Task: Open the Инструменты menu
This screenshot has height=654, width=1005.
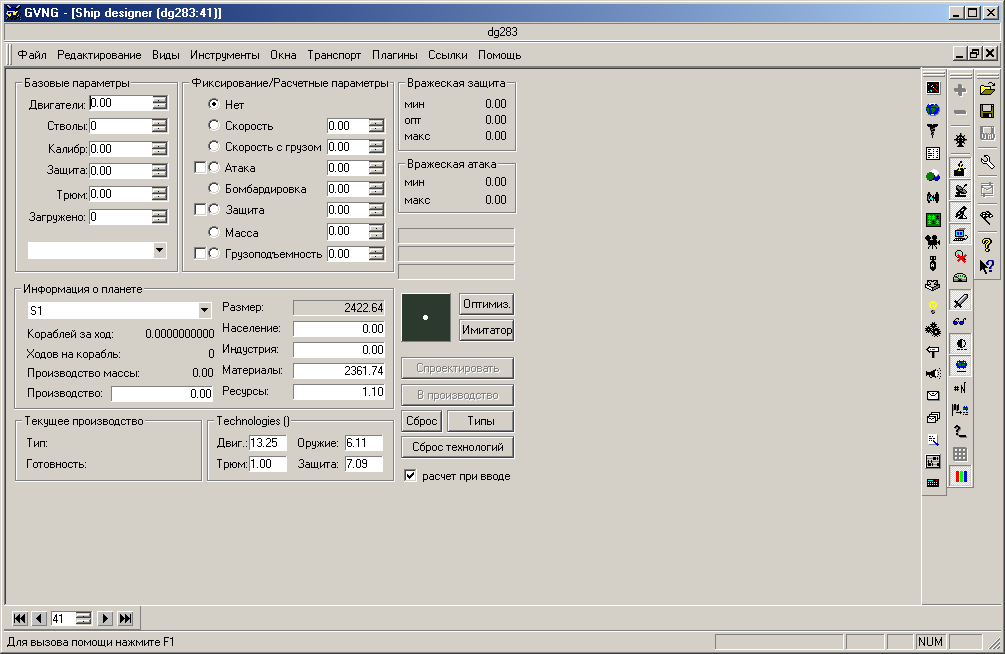Action: point(224,55)
